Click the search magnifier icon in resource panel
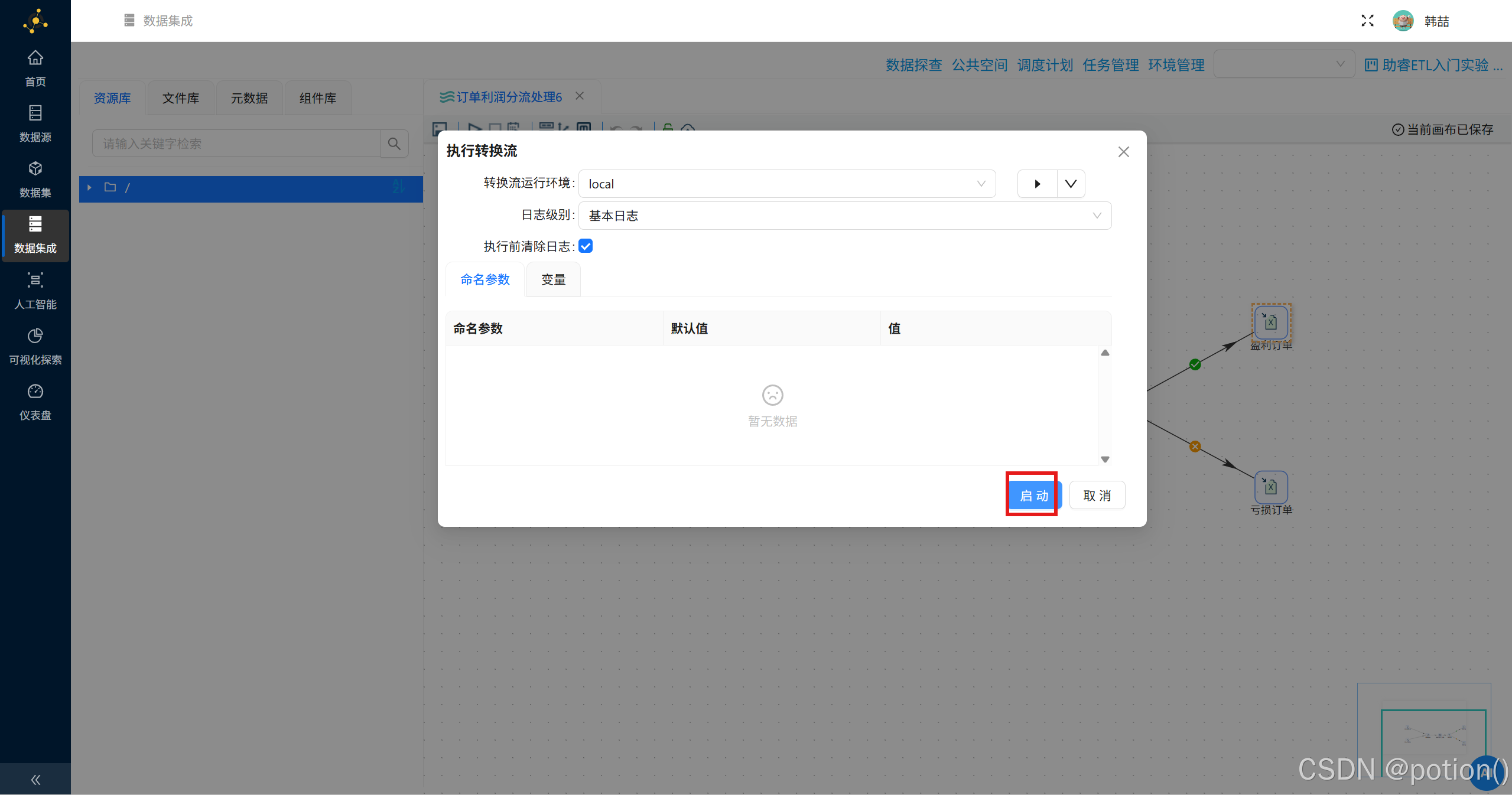 (394, 144)
